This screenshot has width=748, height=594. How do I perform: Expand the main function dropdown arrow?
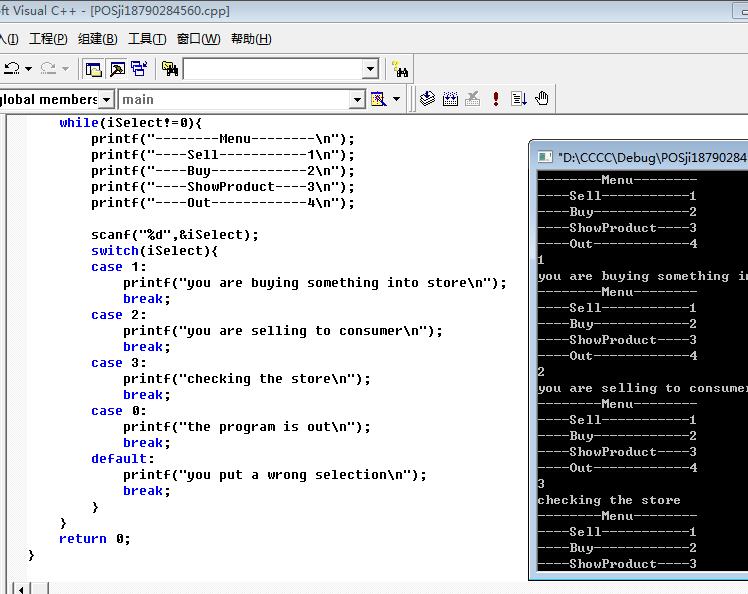point(357,100)
